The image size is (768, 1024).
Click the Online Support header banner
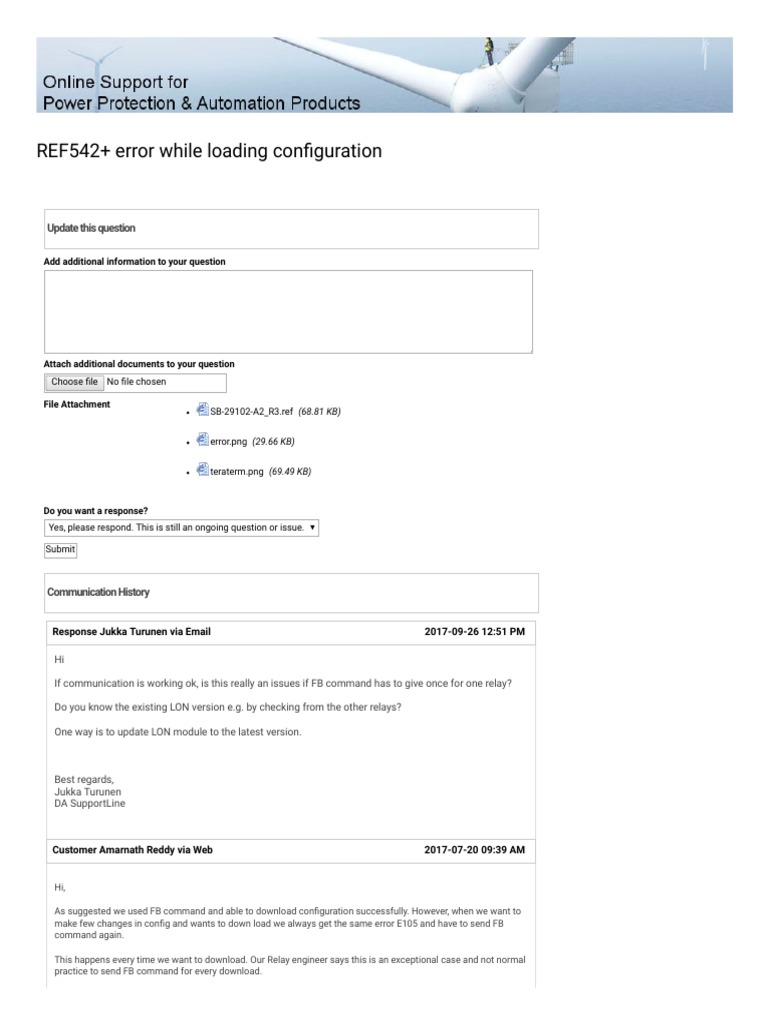coord(384,75)
